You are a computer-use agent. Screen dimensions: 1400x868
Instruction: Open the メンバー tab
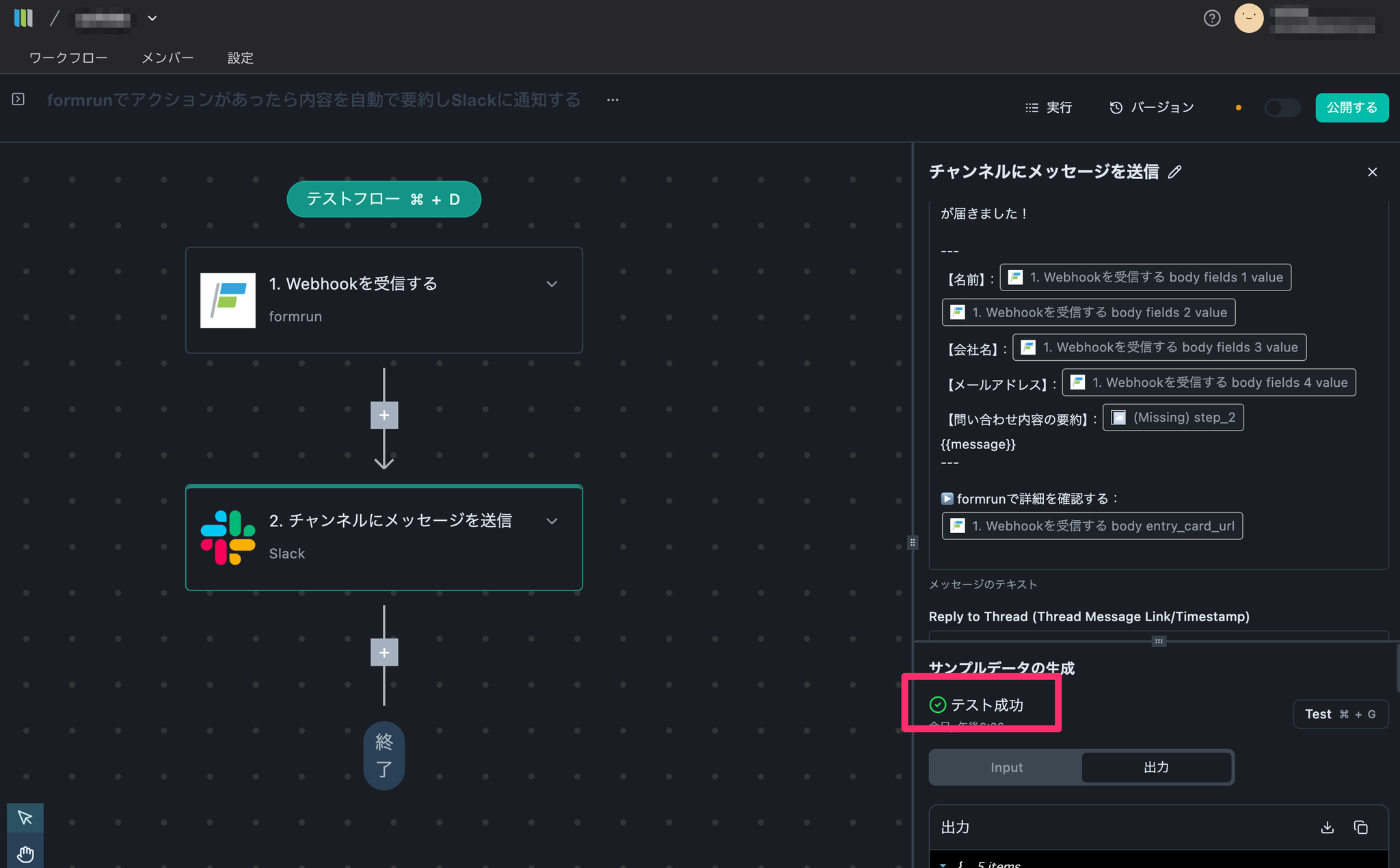[x=167, y=58]
